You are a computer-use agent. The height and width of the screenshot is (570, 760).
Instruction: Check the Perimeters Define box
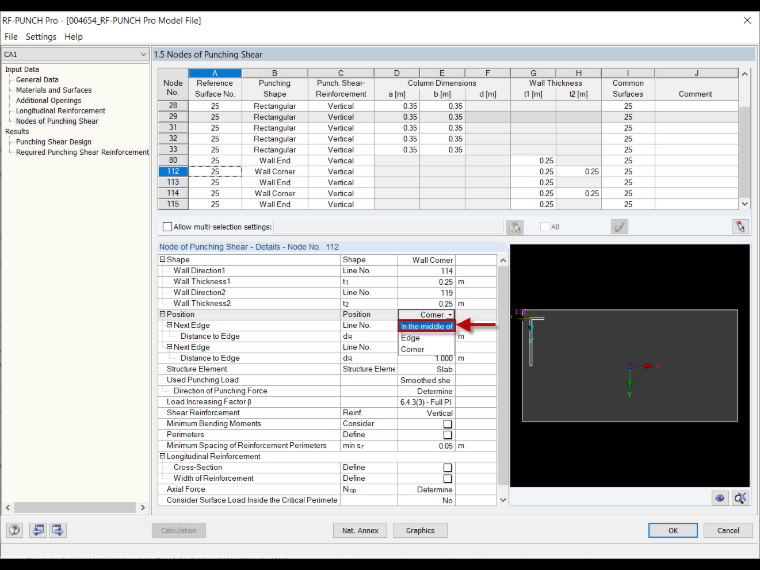point(447,435)
